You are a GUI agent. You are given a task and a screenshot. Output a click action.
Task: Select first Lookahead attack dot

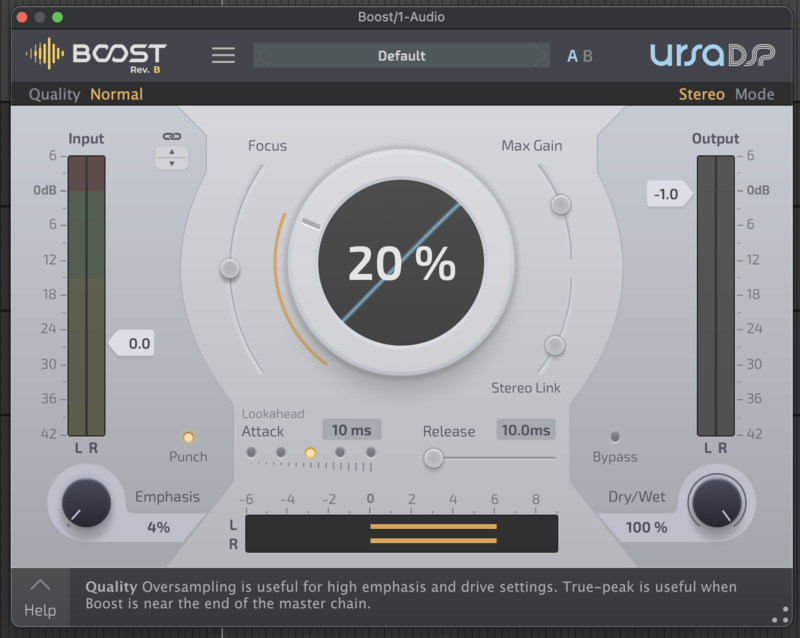[251, 452]
